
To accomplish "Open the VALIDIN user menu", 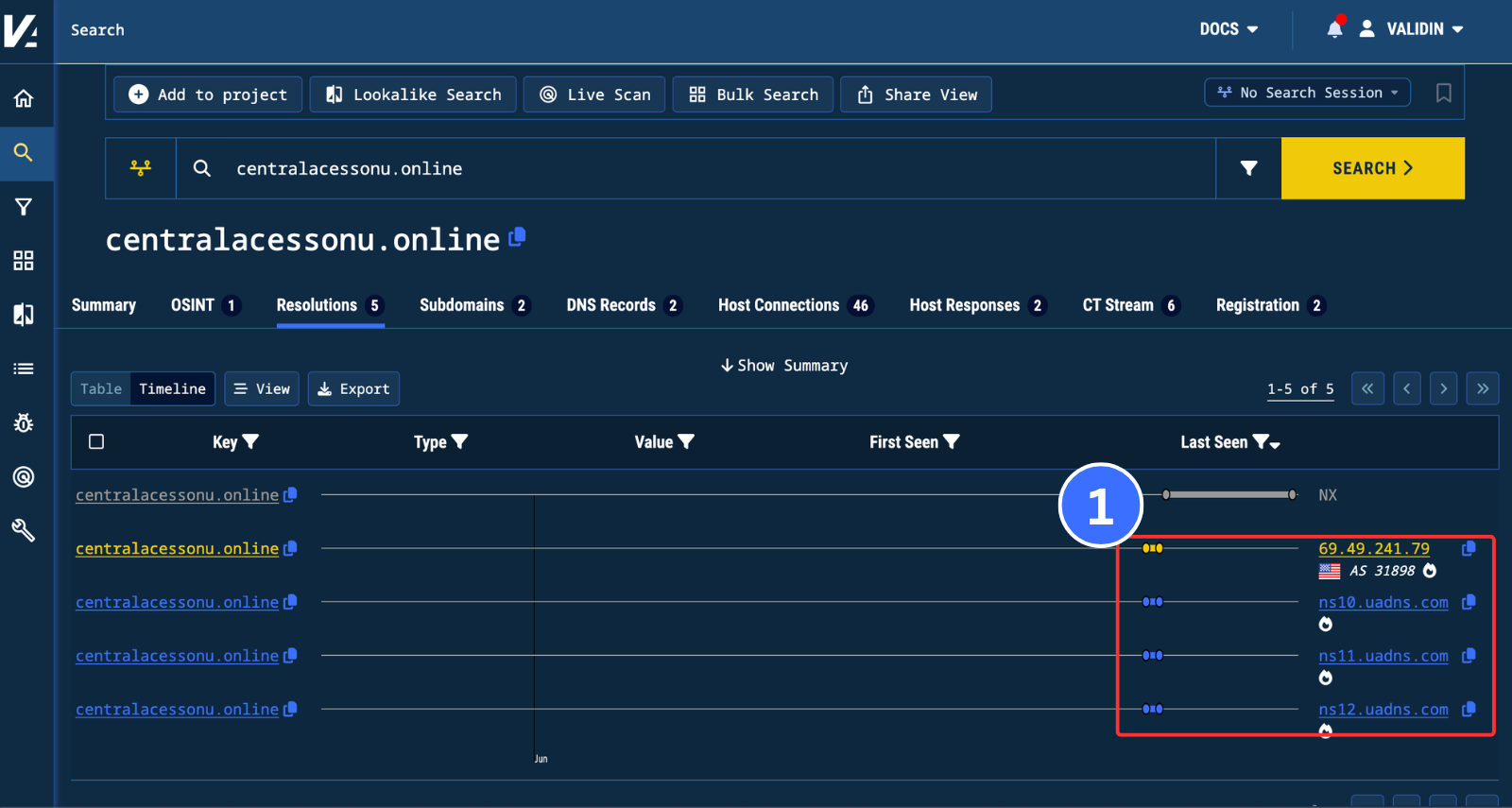I will point(1412,29).
